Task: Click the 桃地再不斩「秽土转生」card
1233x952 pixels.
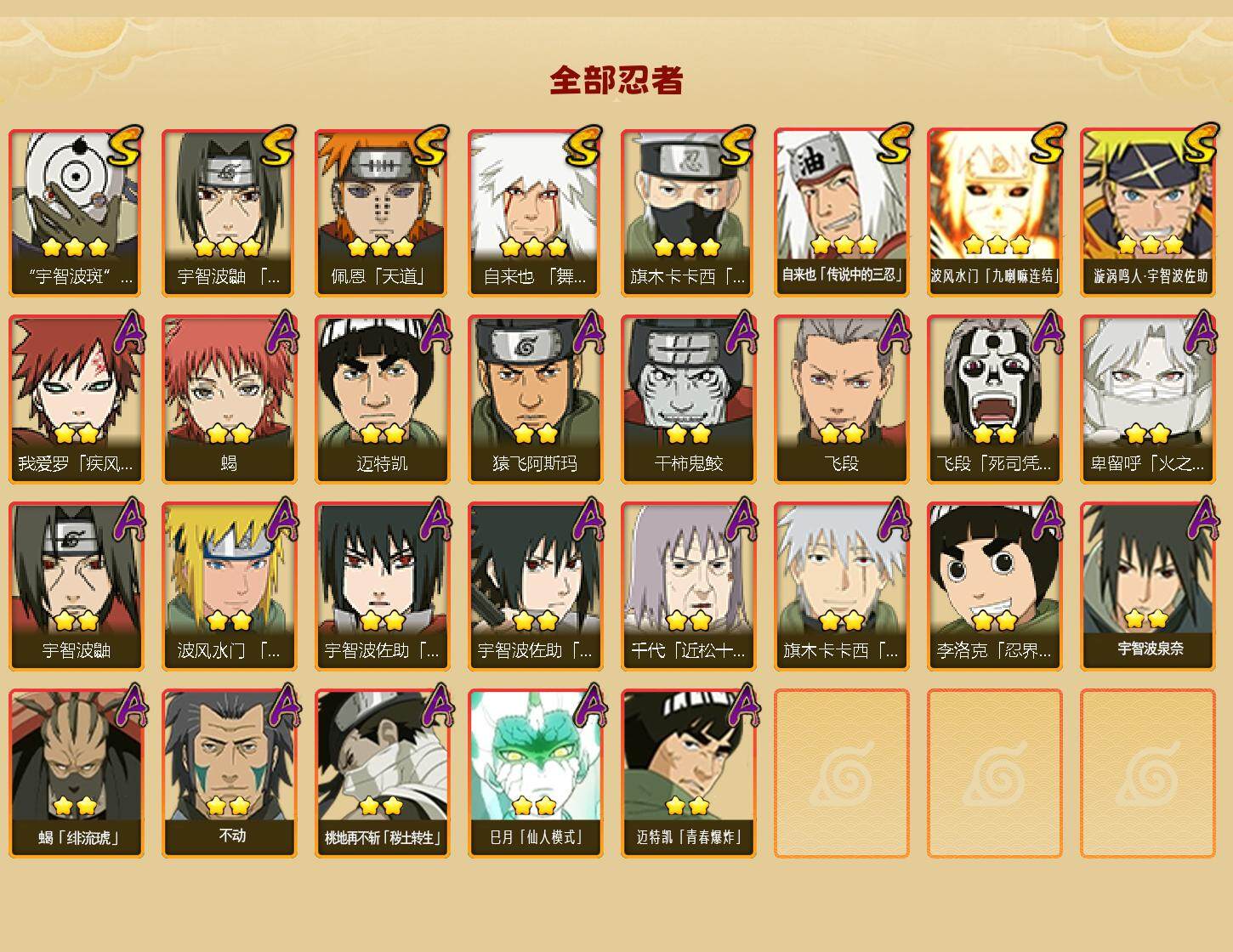Action: tap(382, 773)
